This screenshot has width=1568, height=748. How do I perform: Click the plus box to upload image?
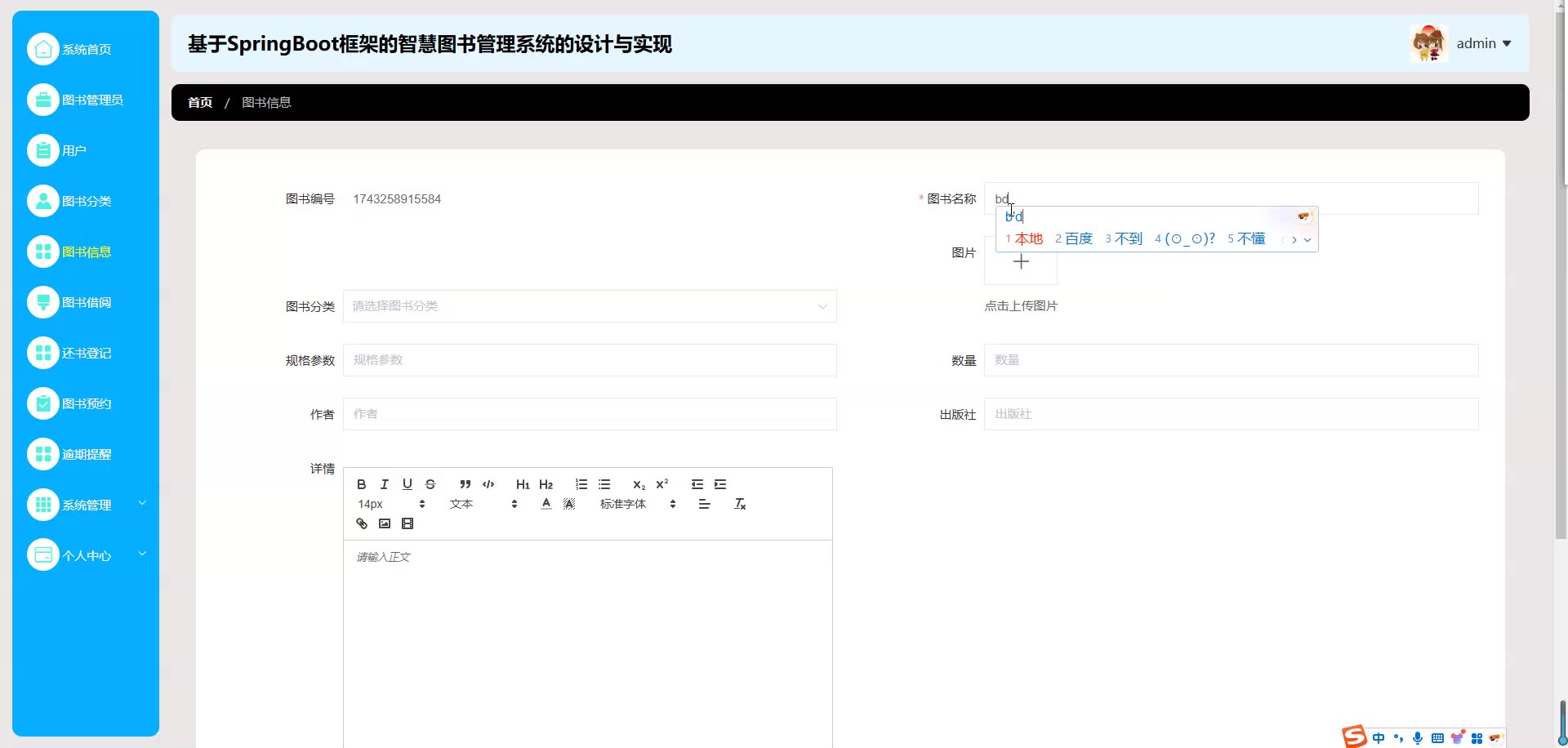click(1021, 261)
